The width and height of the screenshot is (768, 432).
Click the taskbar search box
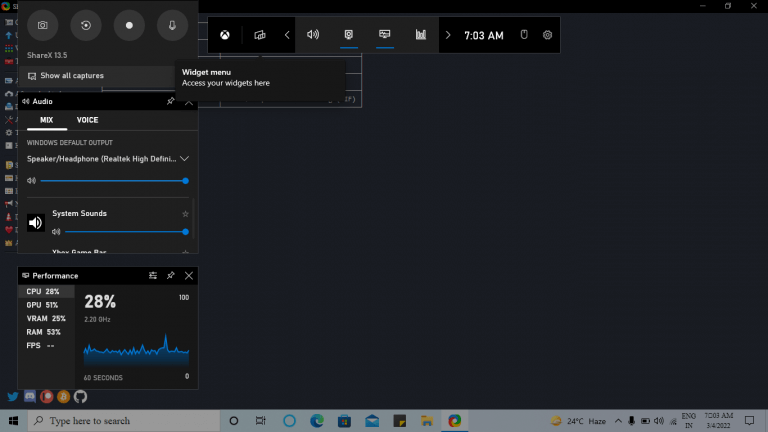coord(124,421)
